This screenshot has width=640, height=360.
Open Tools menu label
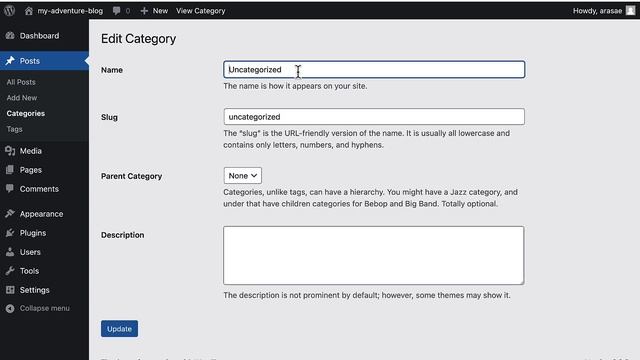(29, 271)
